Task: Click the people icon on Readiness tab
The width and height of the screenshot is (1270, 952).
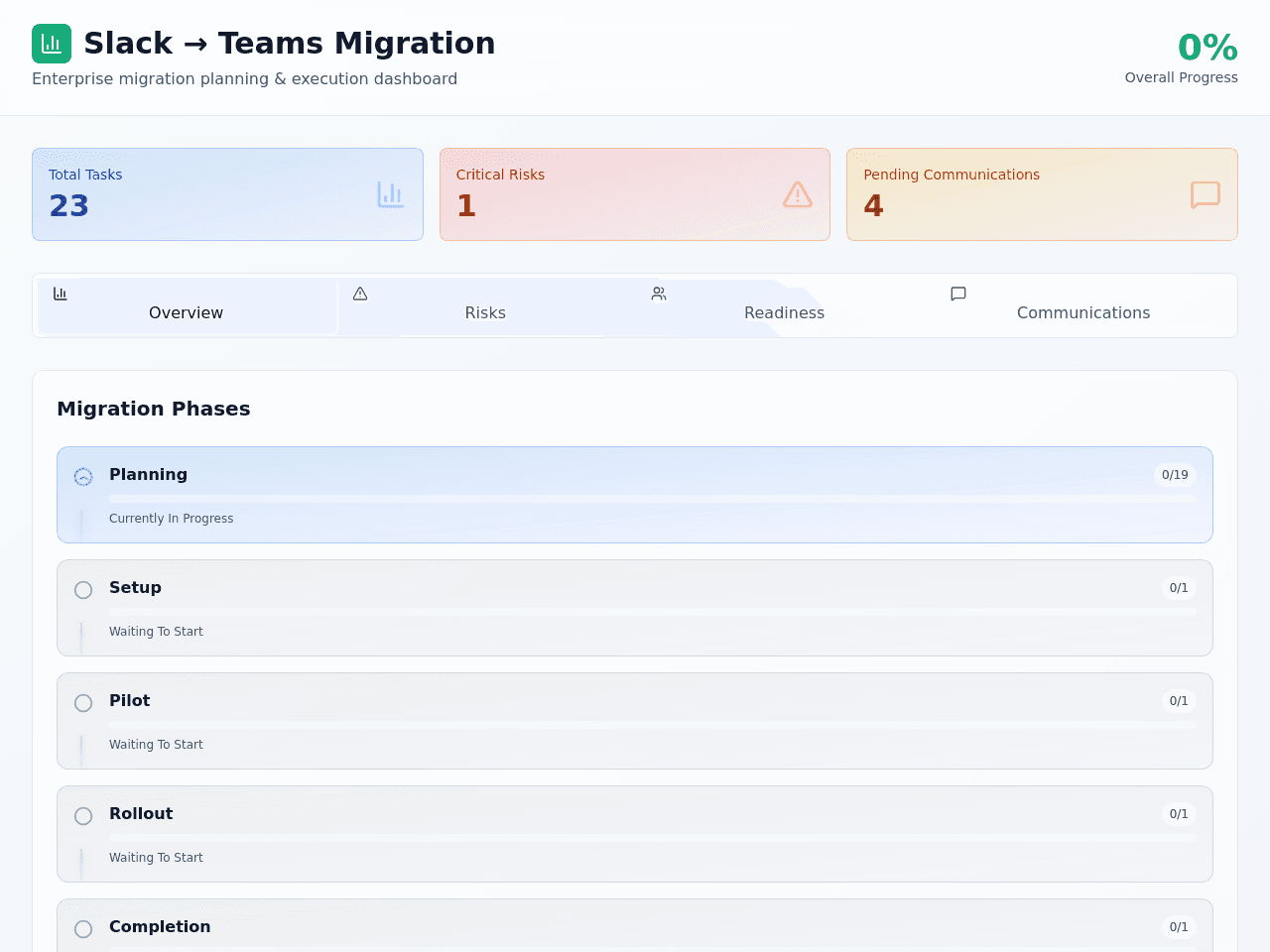Action: (659, 294)
